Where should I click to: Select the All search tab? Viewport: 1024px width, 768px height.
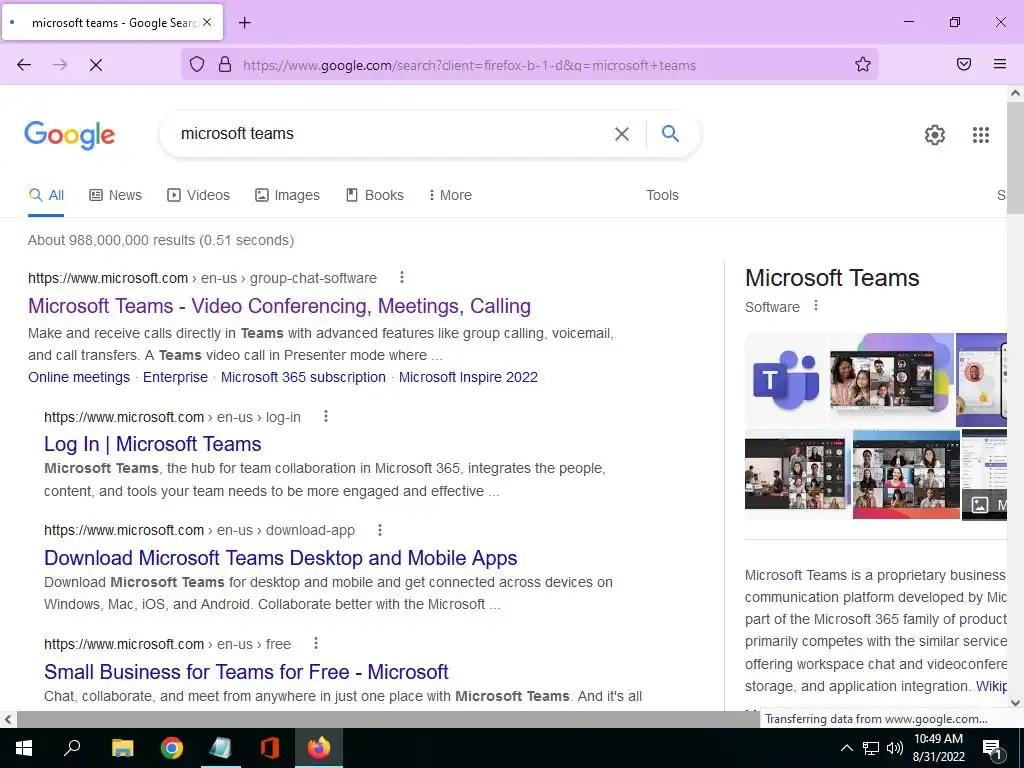pyautogui.click(x=46, y=195)
